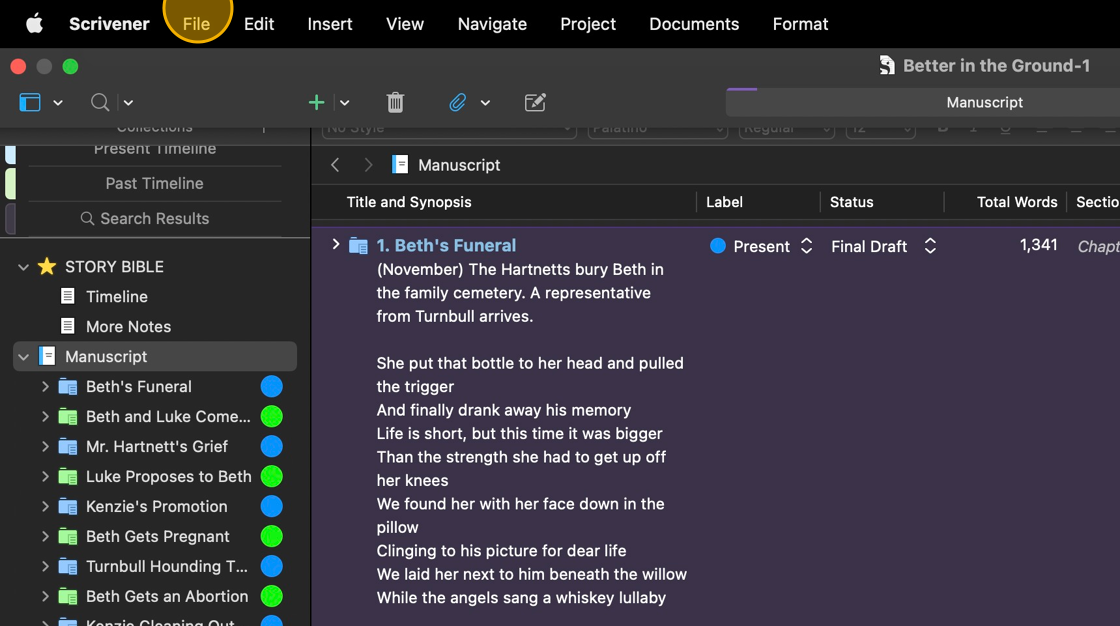Click green label dot for Beth Gets an Abortion
This screenshot has height=626, width=1120.
(271, 596)
